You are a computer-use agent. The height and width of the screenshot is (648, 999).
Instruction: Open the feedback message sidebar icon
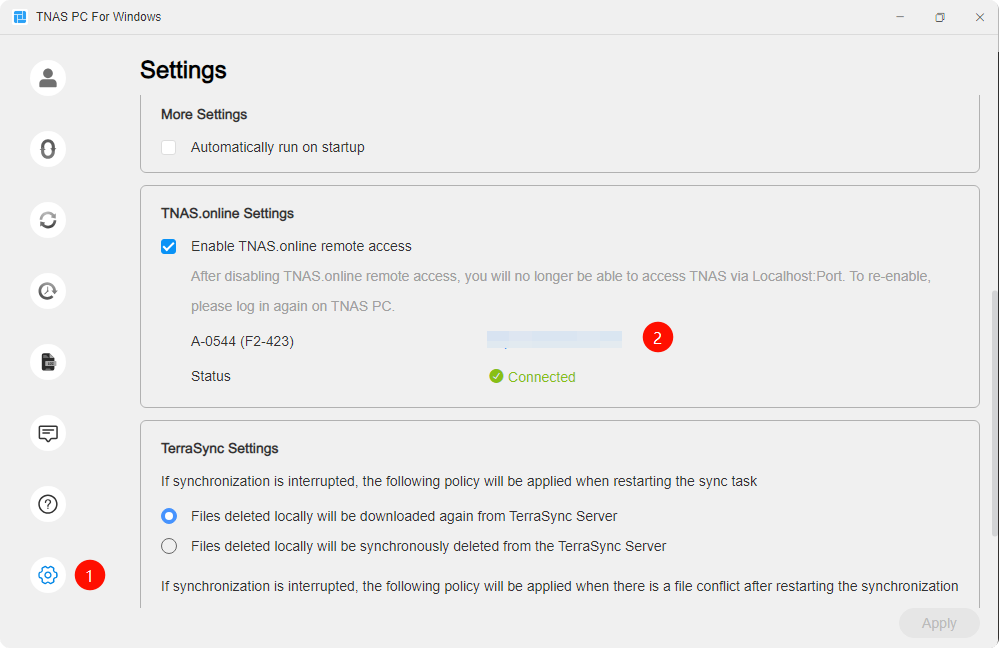48,433
